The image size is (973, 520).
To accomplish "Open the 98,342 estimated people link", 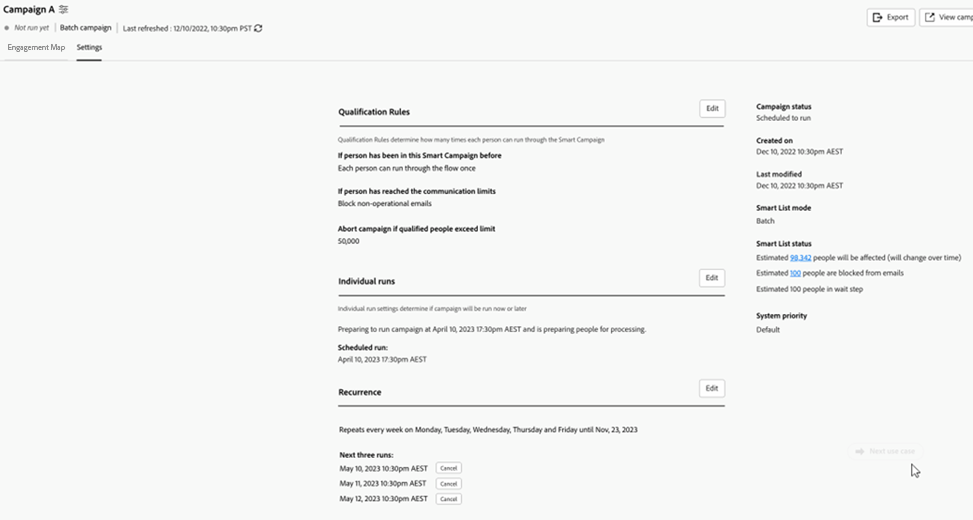I will 800,258.
